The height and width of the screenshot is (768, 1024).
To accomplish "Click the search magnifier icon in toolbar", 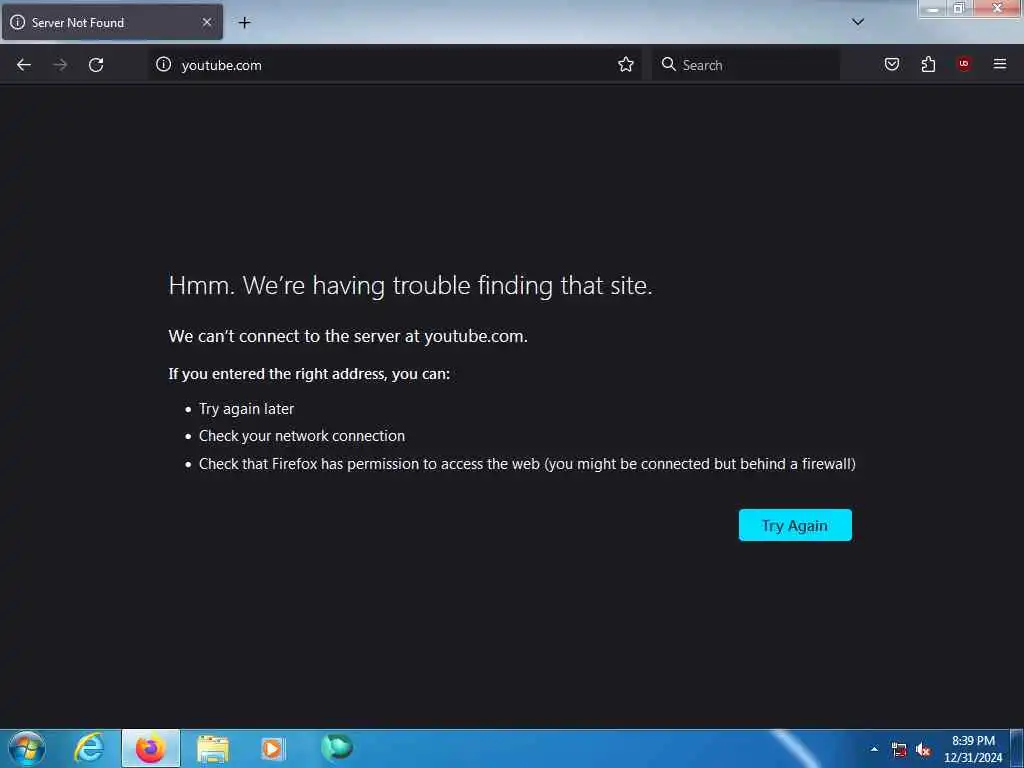I will pos(668,64).
